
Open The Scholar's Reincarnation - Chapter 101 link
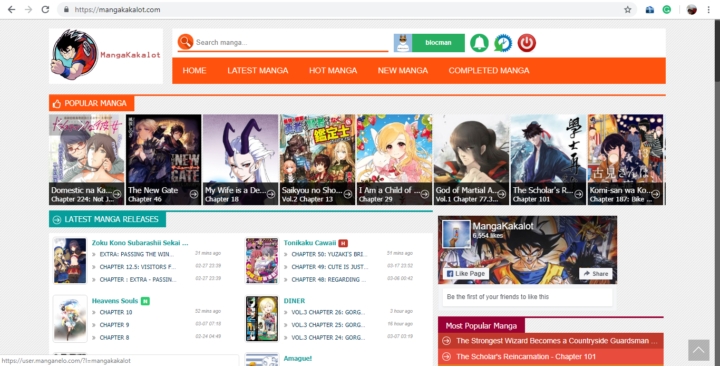526,356
